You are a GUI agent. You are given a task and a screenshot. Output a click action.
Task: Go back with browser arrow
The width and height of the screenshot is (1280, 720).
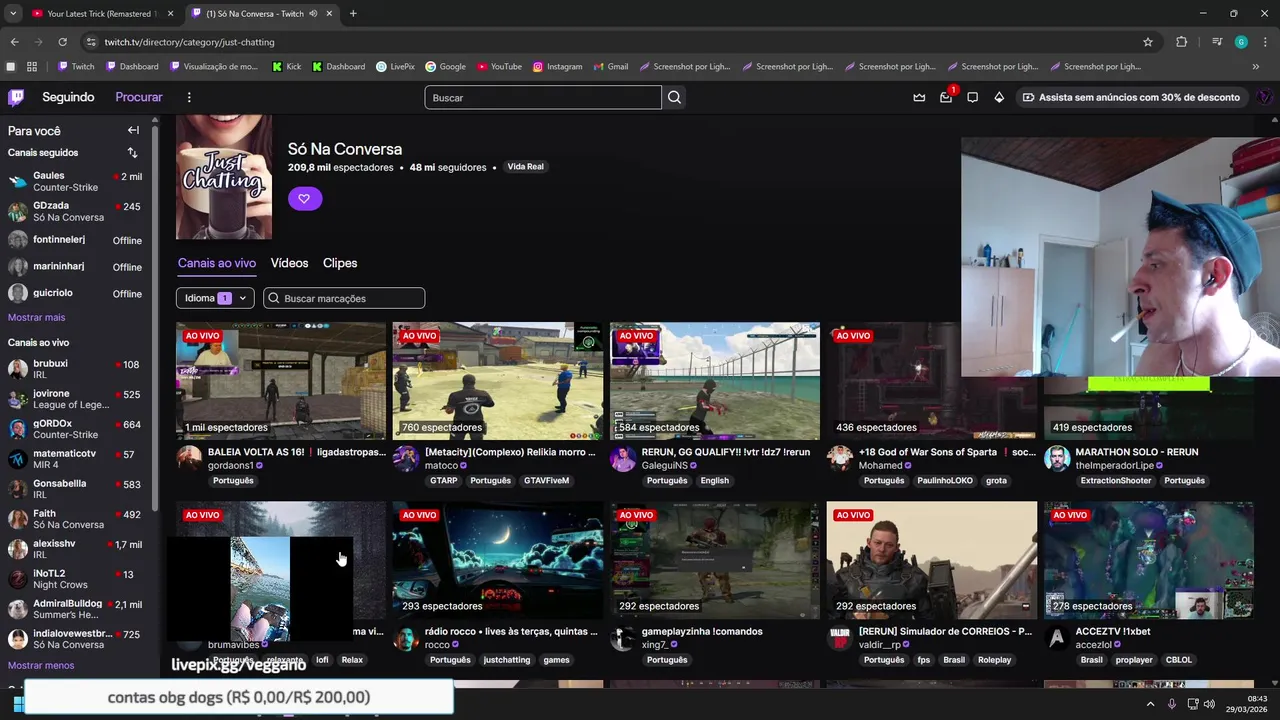click(14, 42)
